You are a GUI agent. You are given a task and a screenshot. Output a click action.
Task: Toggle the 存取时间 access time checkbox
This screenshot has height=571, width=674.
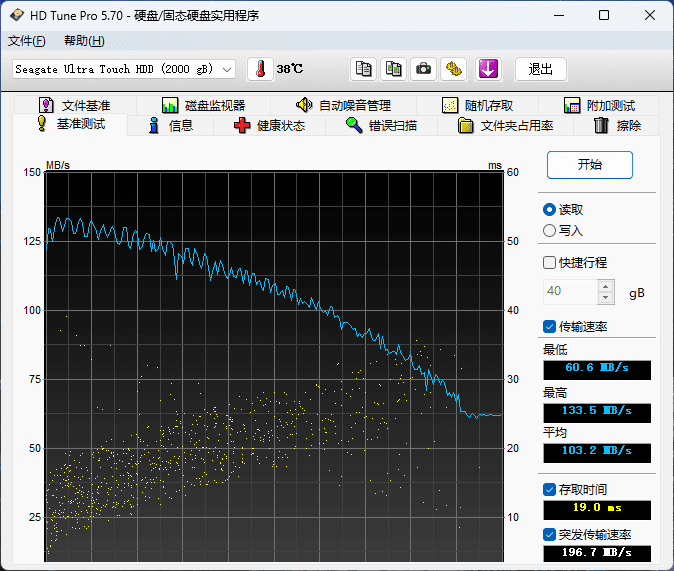[549, 489]
